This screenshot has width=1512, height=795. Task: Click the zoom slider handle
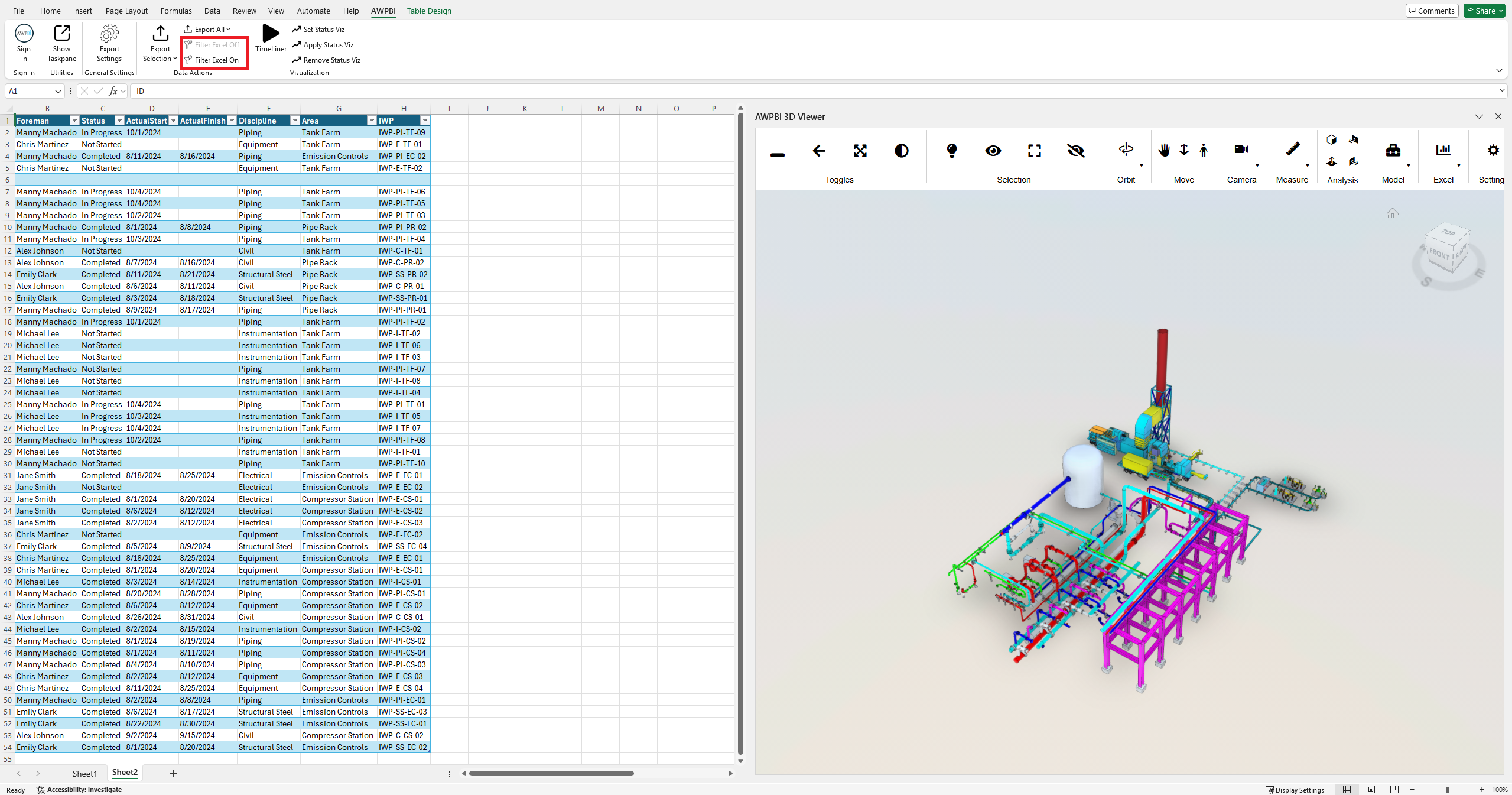point(1447,790)
